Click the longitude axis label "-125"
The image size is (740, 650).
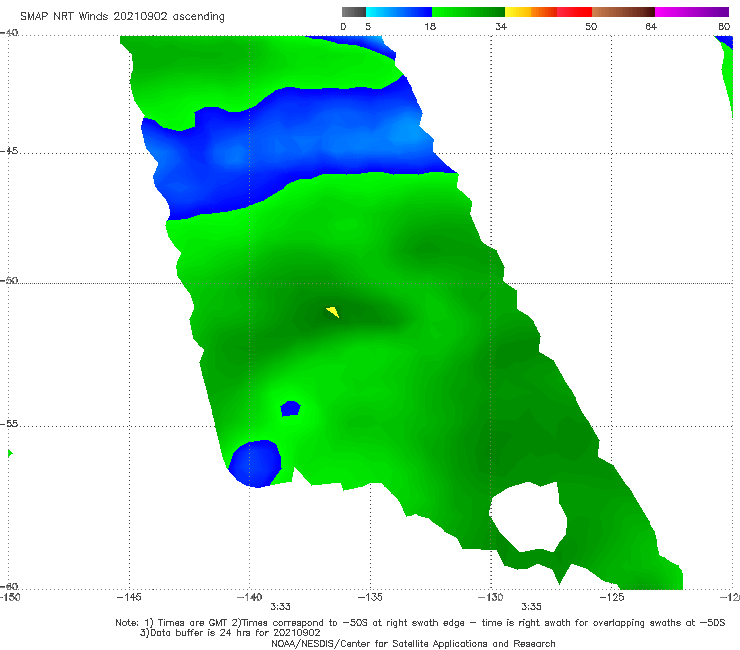pyautogui.click(x=612, y=597)
